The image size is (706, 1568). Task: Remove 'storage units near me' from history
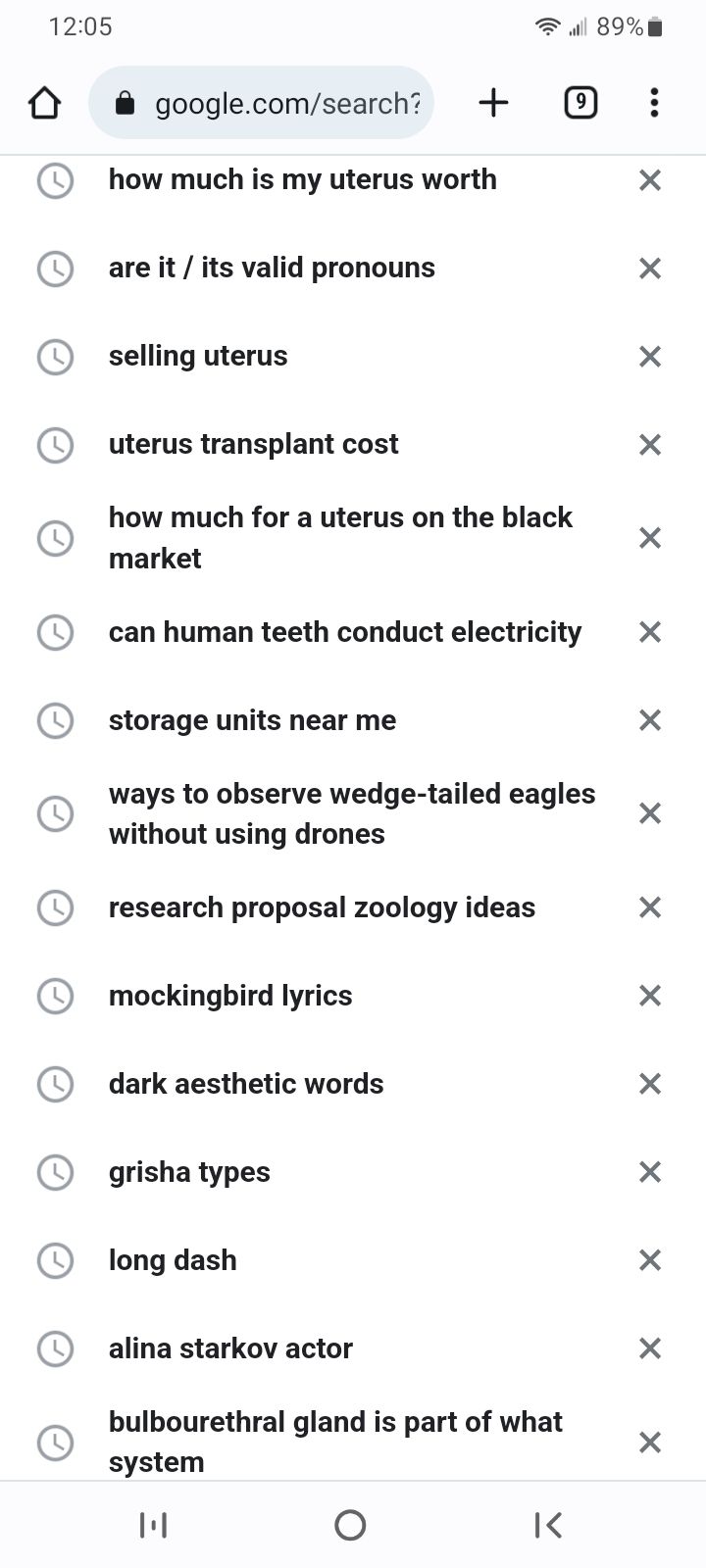(650, 720)
